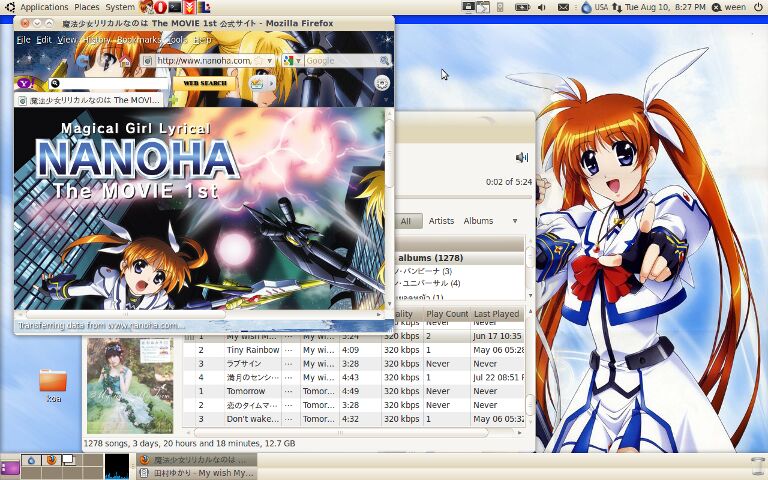Choose Artists view in Rhythmbox
This screenshot has width=768, height=480.
pos(441,221)
